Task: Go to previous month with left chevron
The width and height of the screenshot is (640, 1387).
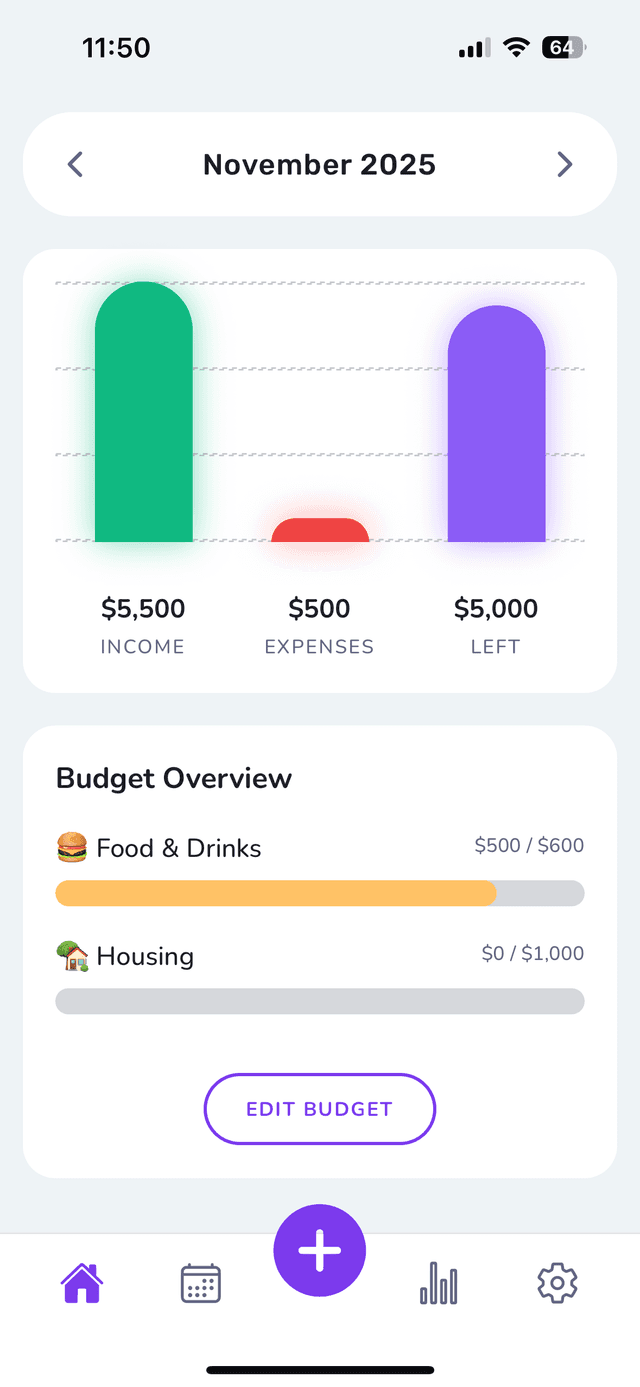Action: pyautogui.click(x=75, y=164)
